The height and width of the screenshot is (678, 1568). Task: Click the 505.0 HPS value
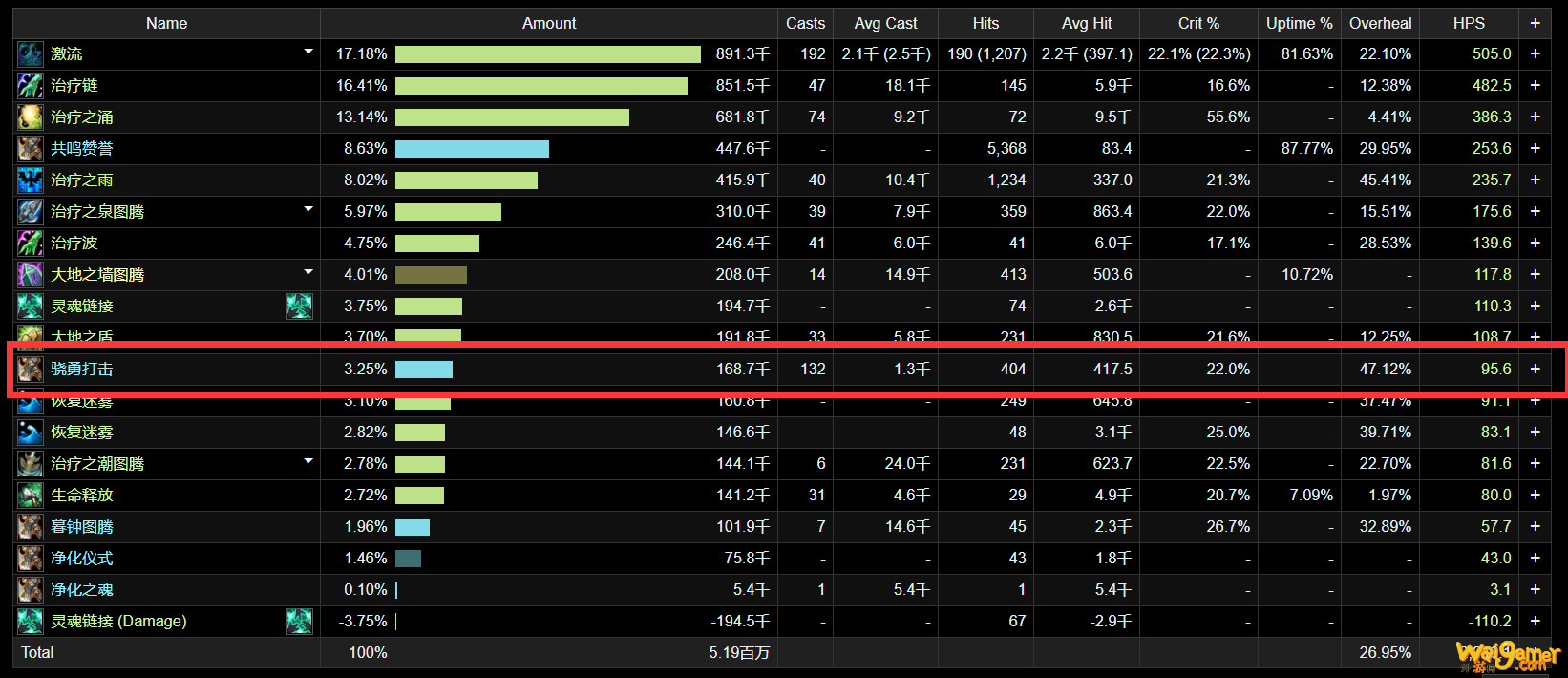click(1492, 54)
